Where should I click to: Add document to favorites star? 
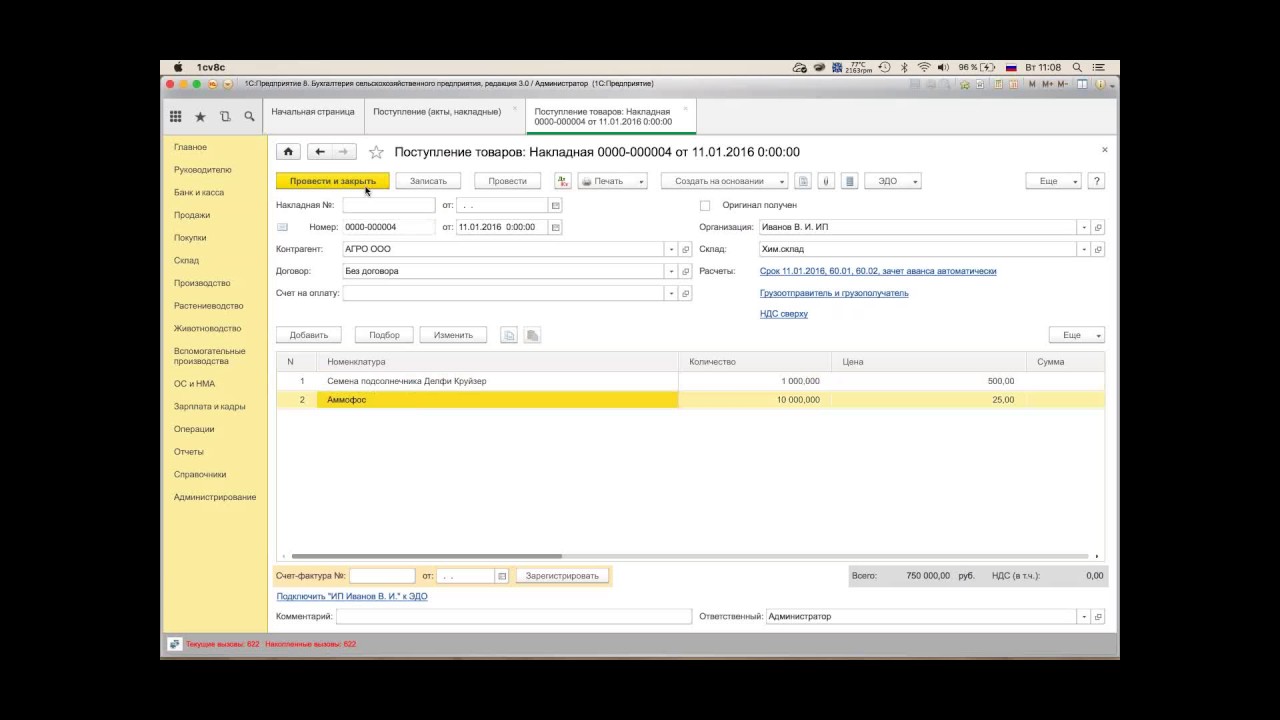376,152
